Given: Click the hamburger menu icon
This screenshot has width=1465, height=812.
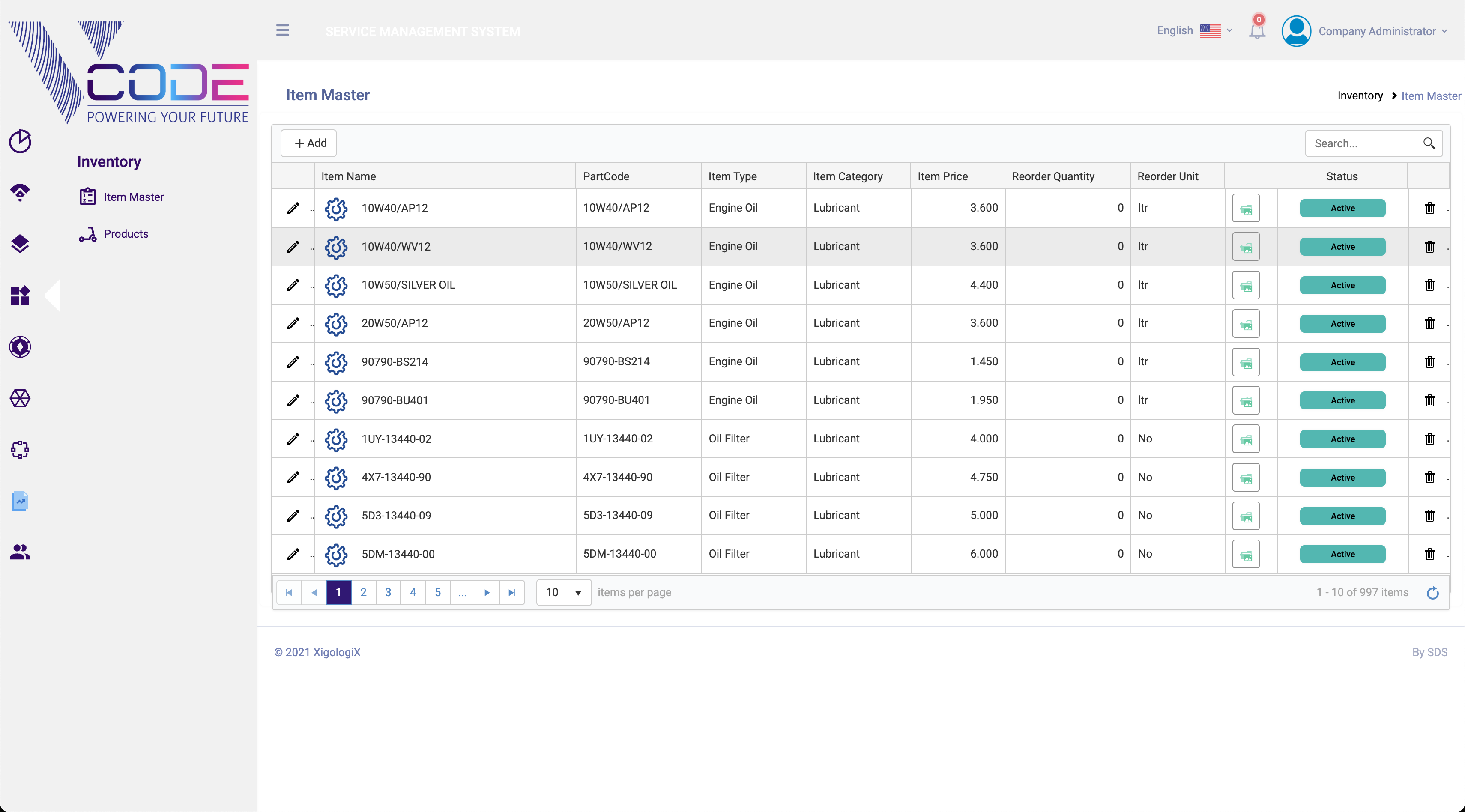Looking at the screenshot, I should pyautogui.click(x=283, y=30).
